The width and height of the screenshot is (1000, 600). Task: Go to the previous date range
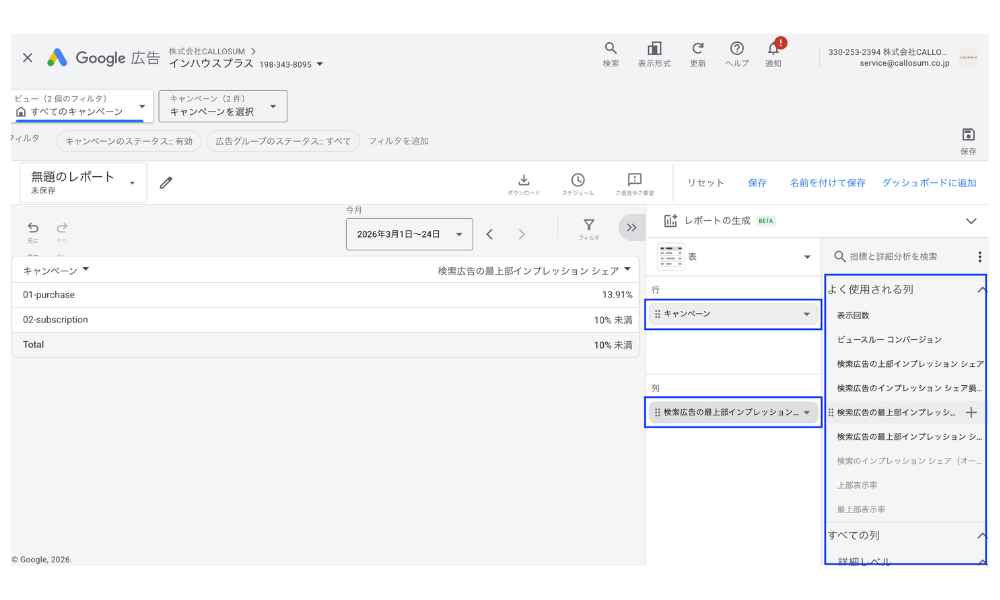click(x=490, y=234)
